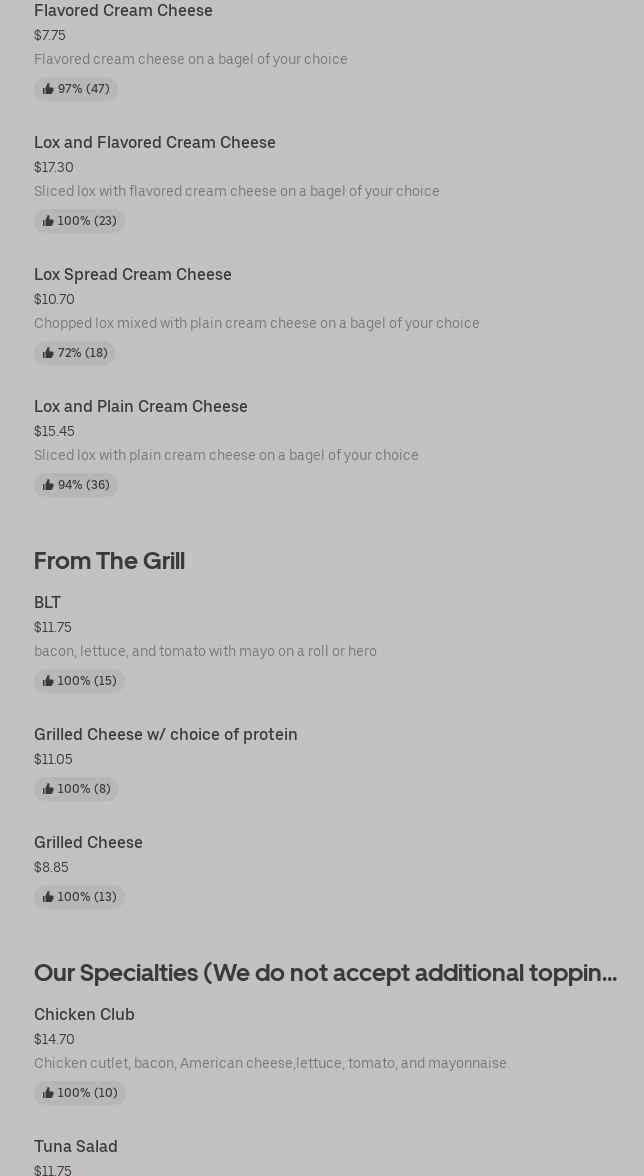Open Lox Spread Cream Cheese item
The width and height of the screenshot is (644, 1176).
pyautogui.click(x=133, y=275)
